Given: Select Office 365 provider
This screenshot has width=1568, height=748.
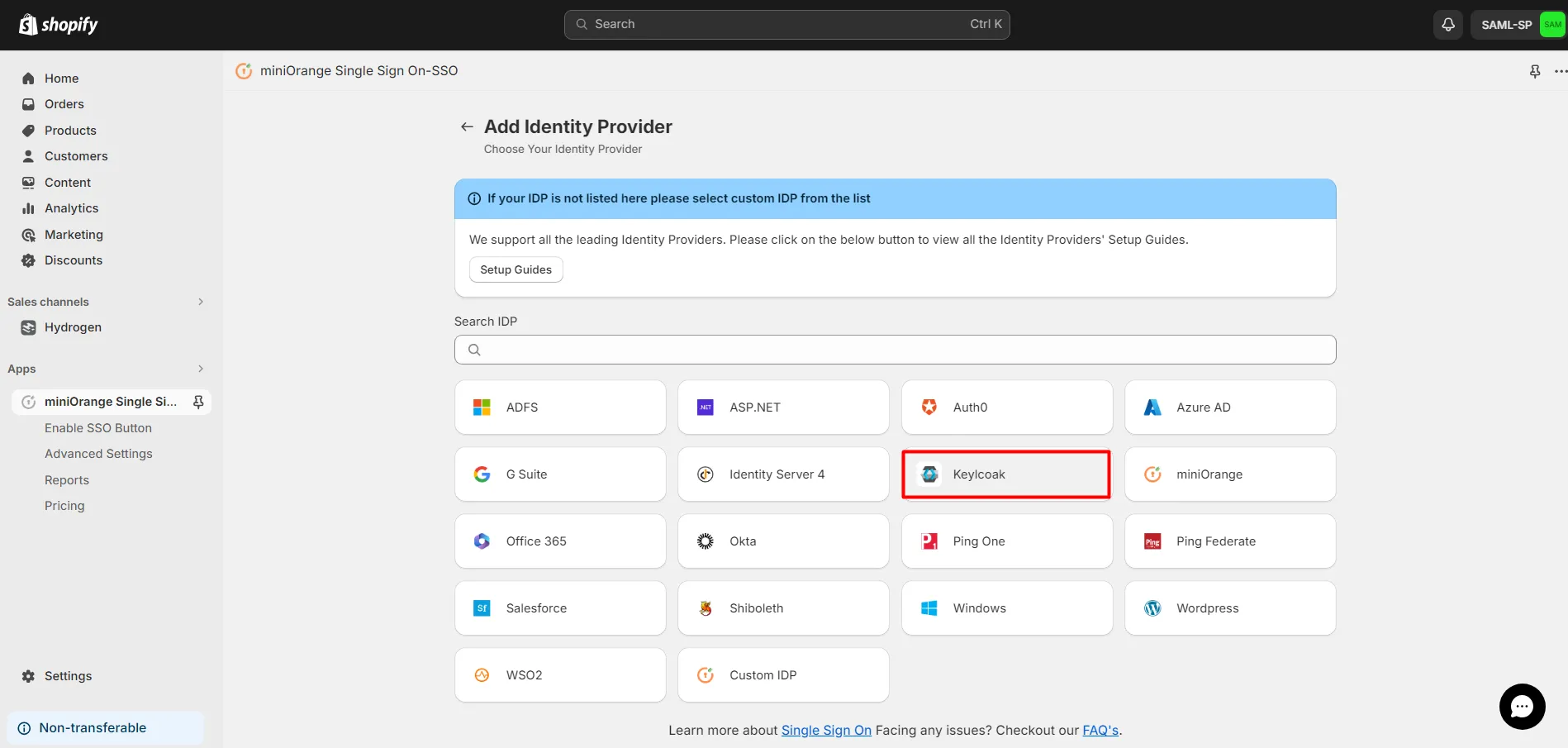Looking at the screenshot, I should (x=560, y=541).
